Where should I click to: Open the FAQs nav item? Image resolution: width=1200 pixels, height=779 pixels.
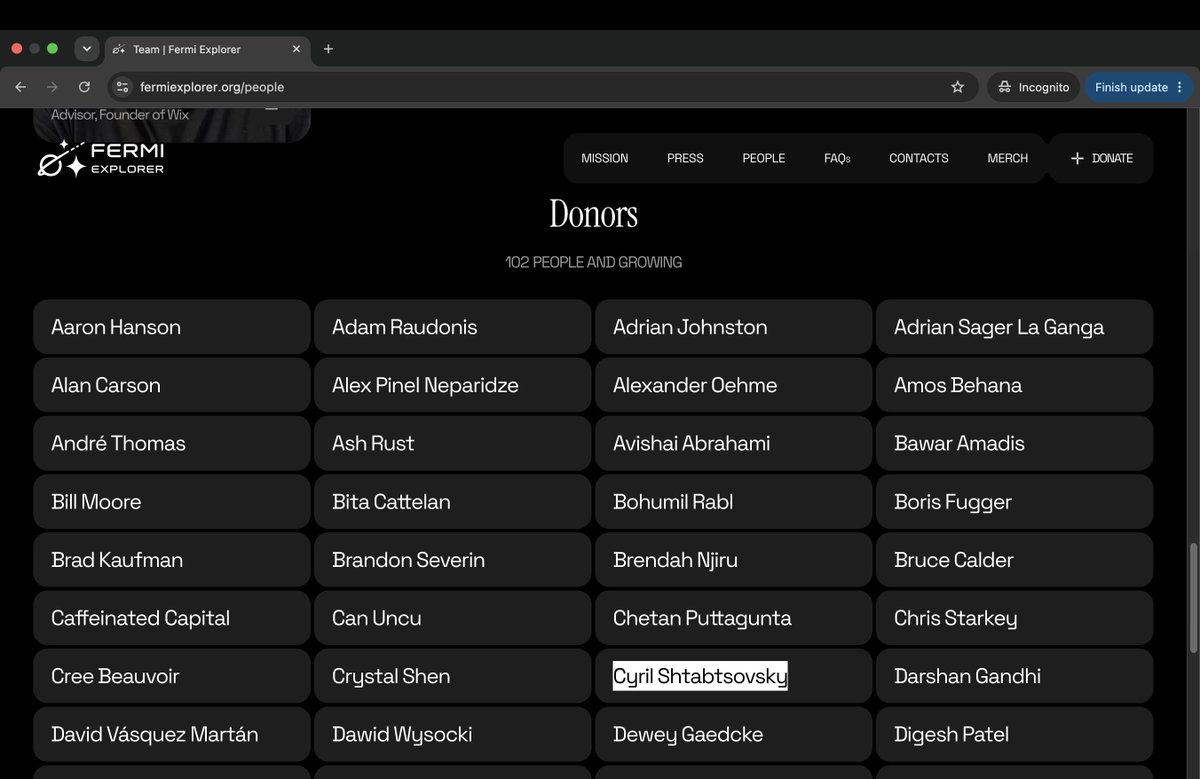837,158
